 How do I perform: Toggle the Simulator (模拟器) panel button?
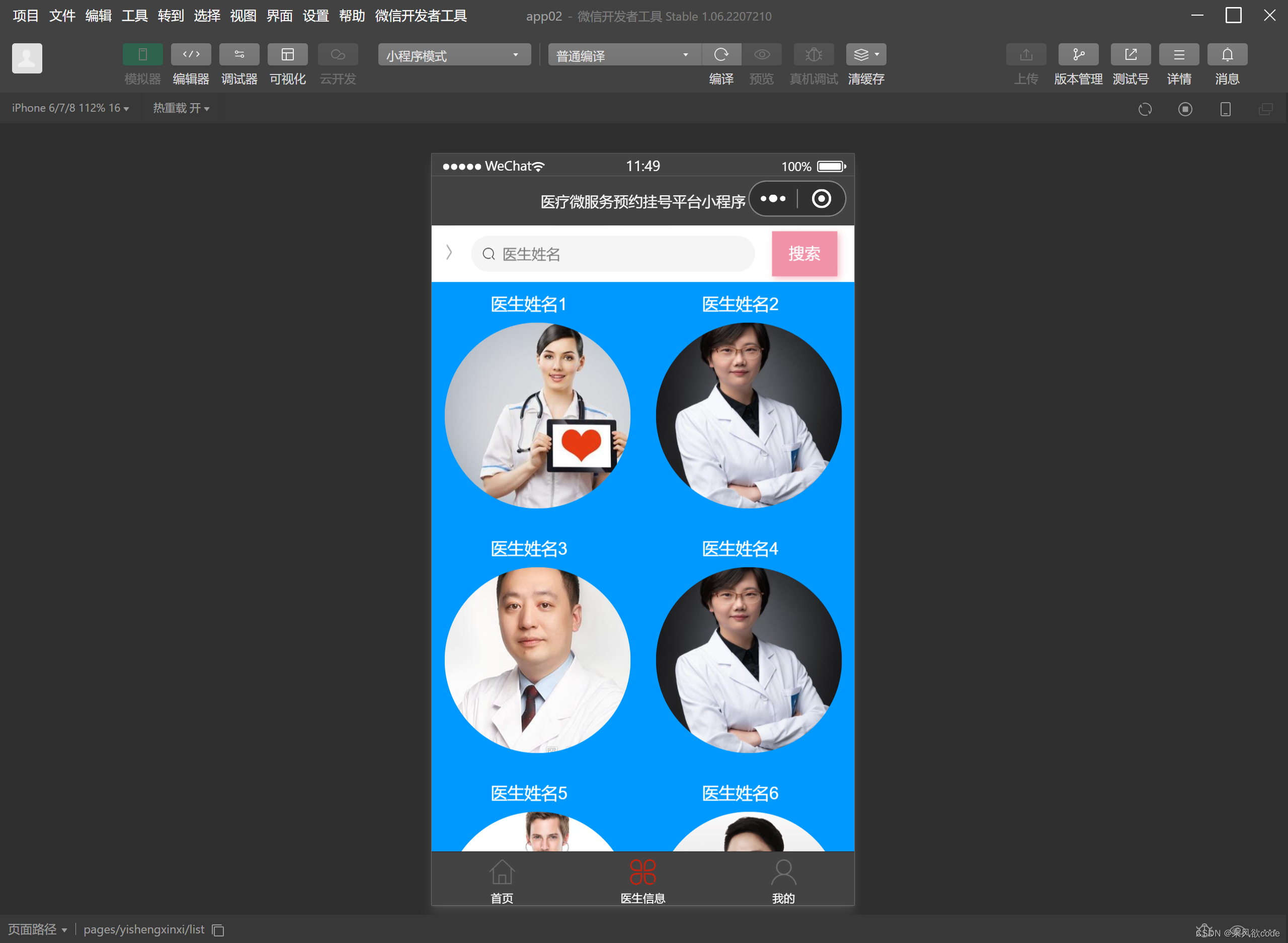[x=142, y=55]
